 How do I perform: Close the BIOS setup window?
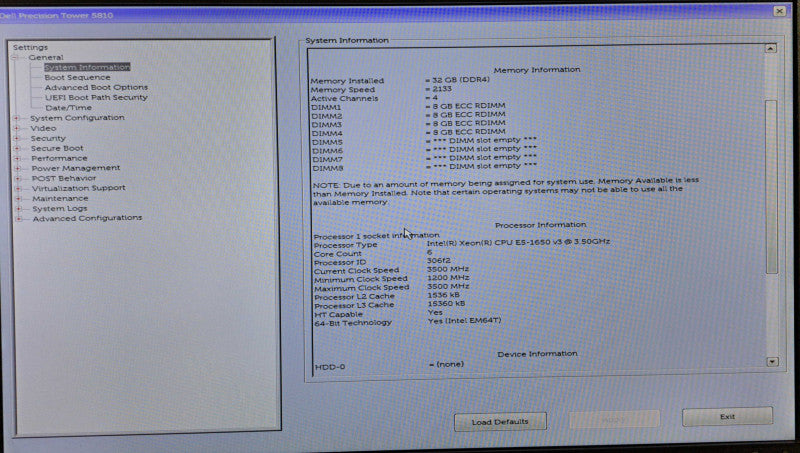[x=779, y=11]
